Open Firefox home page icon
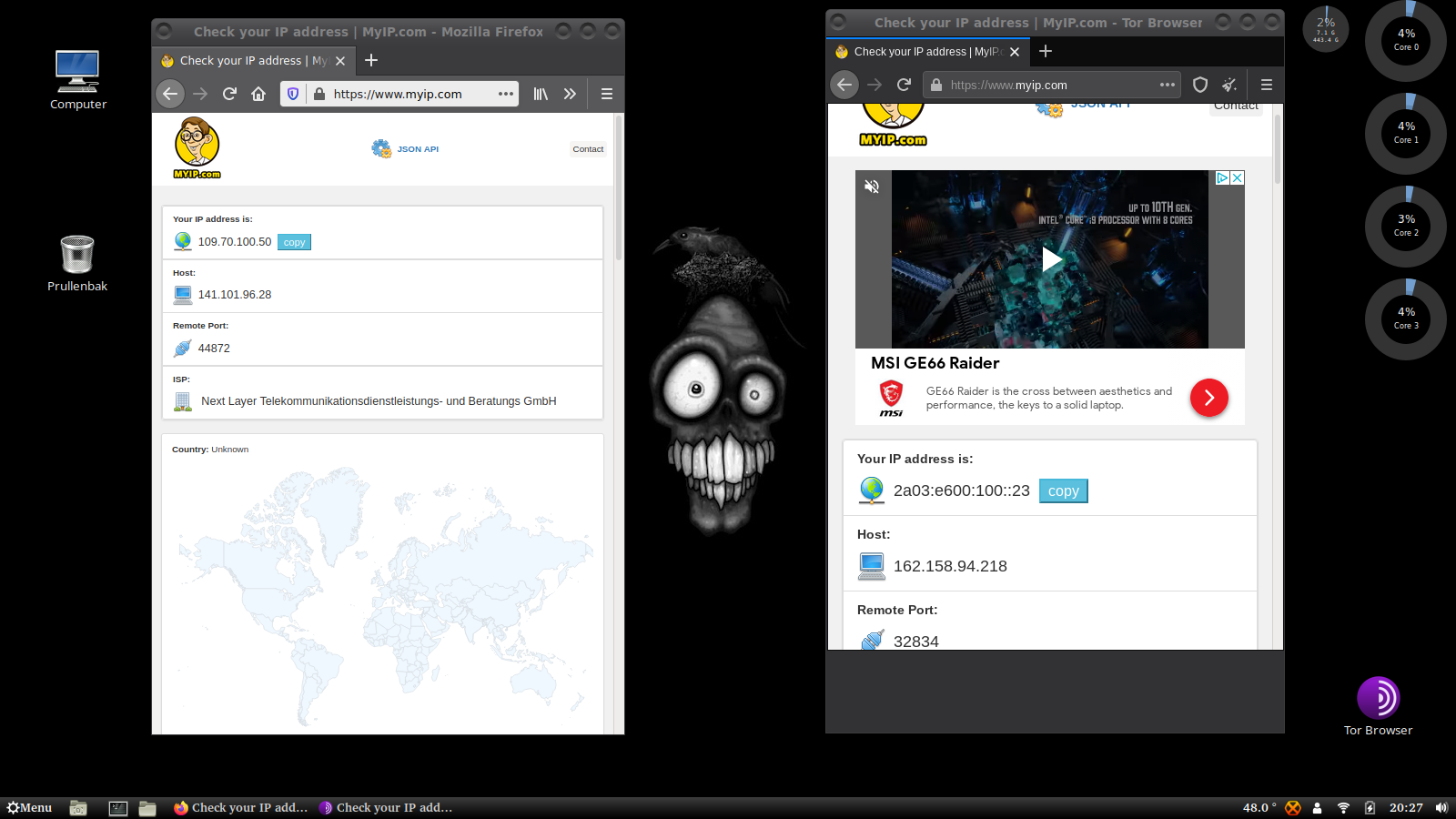This screenshot has height=819, width=1456. click(x=258, y=94)
